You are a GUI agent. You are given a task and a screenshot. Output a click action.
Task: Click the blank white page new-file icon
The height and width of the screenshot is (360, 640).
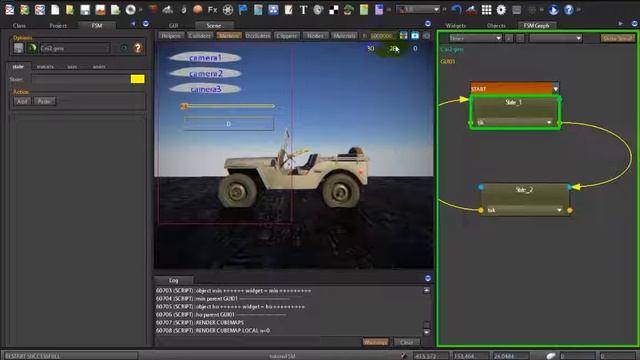(x=55, y=9)
